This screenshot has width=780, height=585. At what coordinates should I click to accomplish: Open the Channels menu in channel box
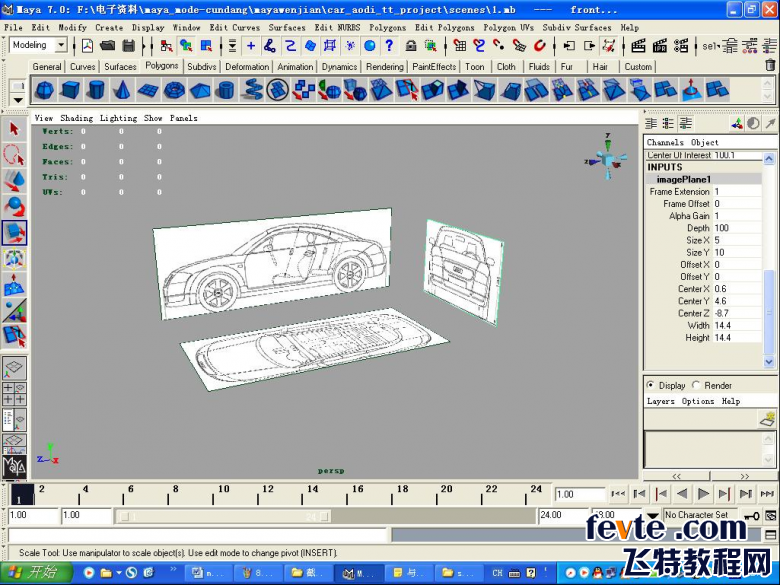[x=665, y=142]
